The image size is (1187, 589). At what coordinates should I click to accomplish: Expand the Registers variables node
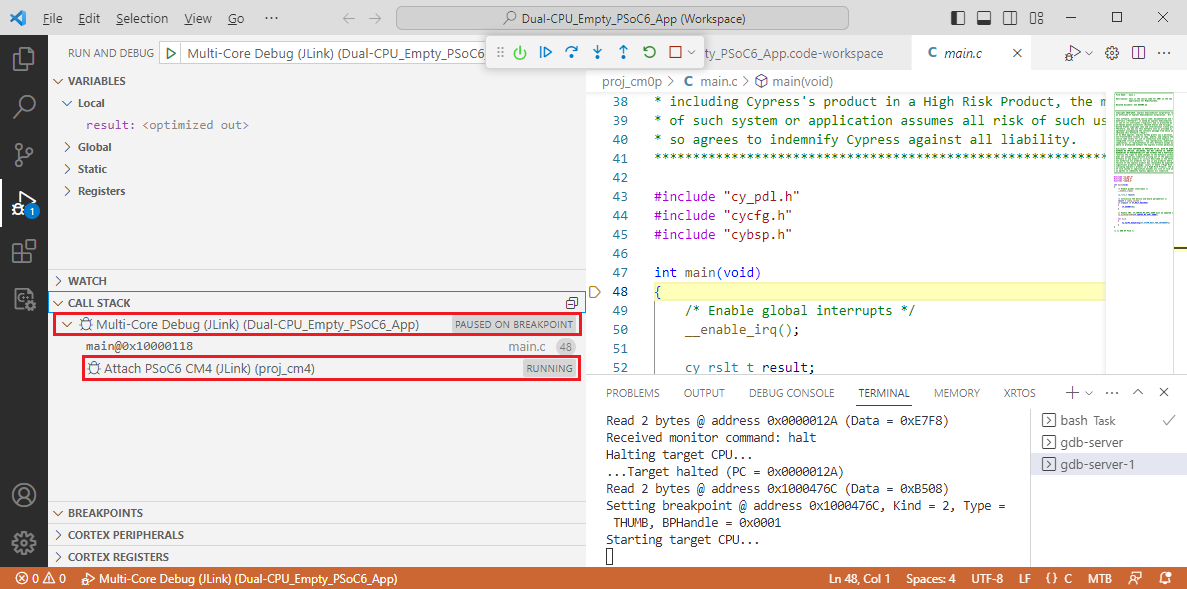click(101, 191)
